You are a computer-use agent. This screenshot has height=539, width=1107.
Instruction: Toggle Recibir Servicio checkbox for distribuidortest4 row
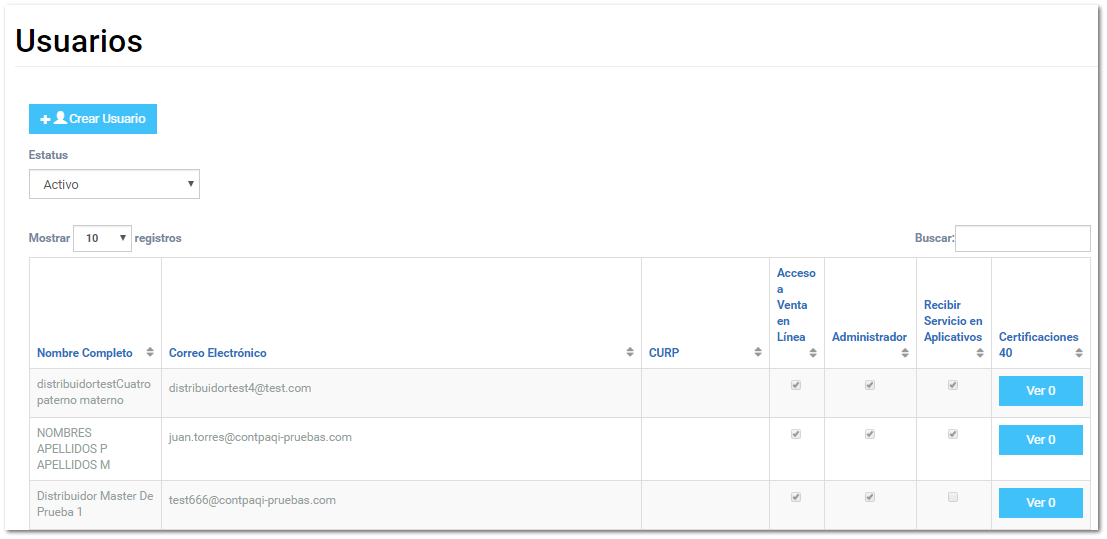(953, 385)
